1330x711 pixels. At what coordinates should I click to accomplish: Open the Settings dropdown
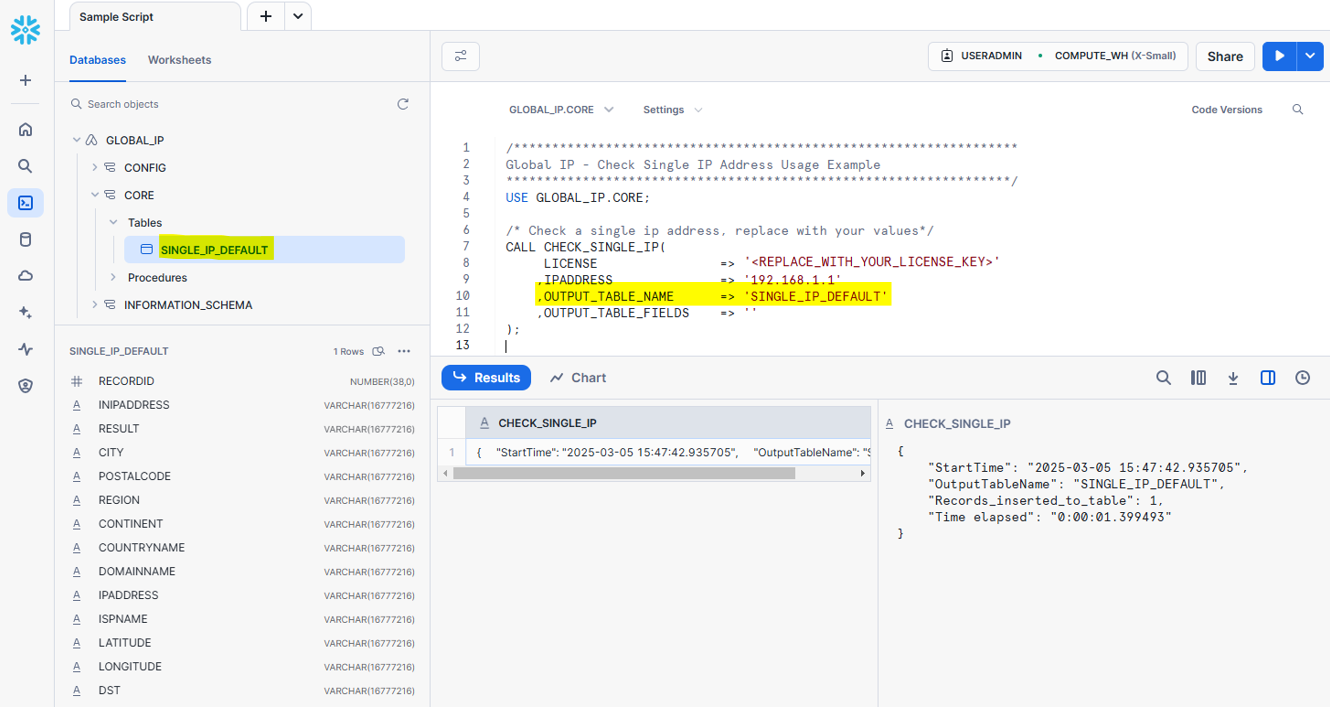672,110
